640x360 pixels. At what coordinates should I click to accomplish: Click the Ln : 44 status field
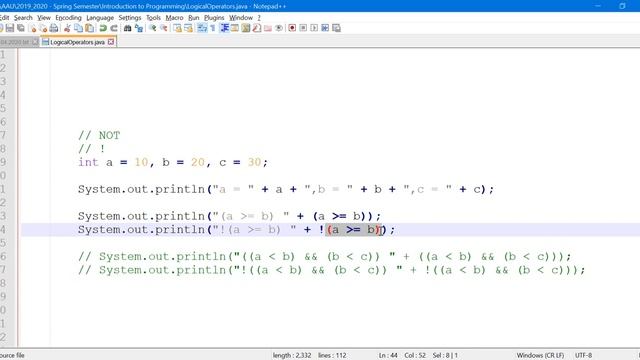388,356
